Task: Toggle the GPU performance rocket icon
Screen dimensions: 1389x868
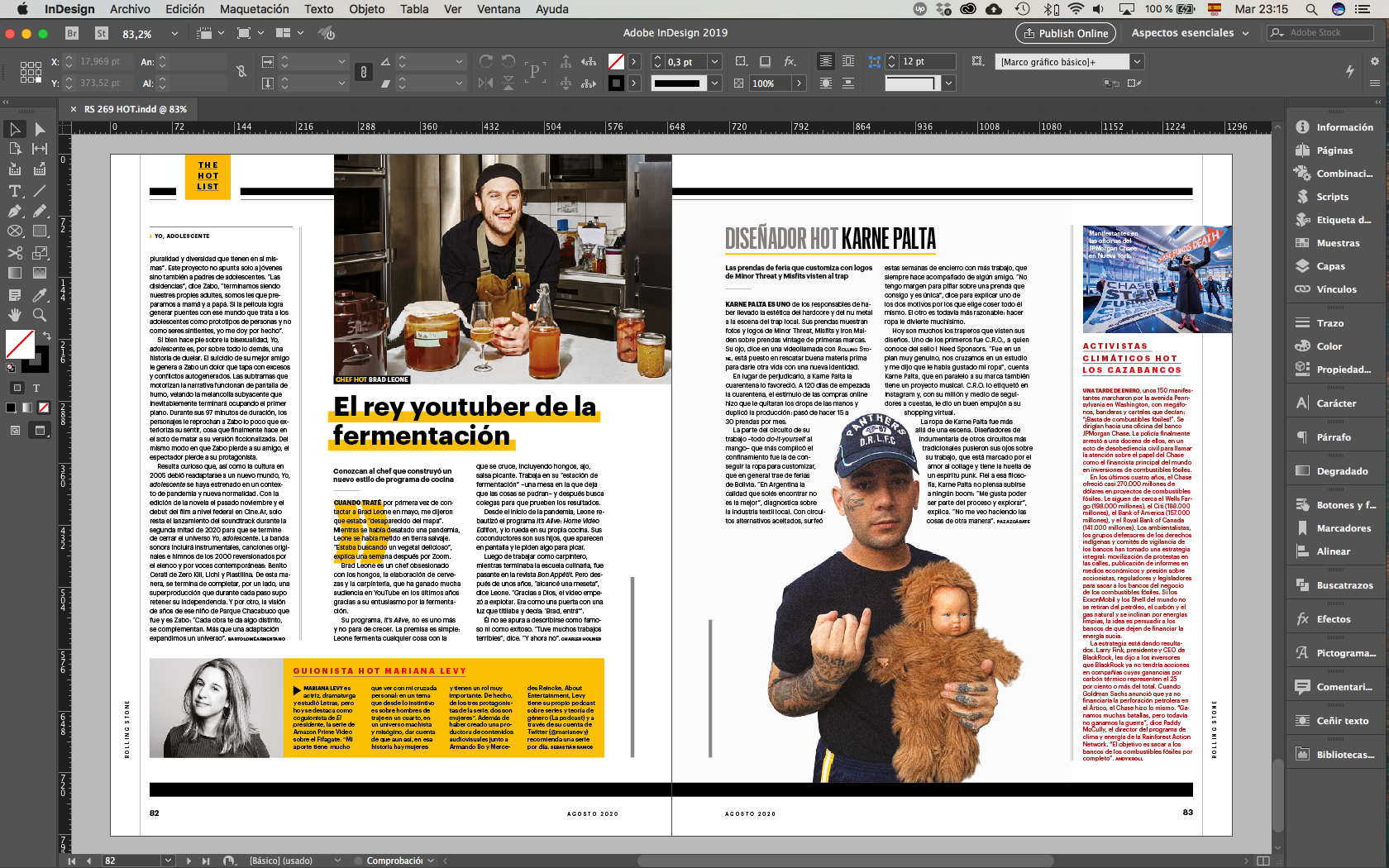Action: pos(327,34)
